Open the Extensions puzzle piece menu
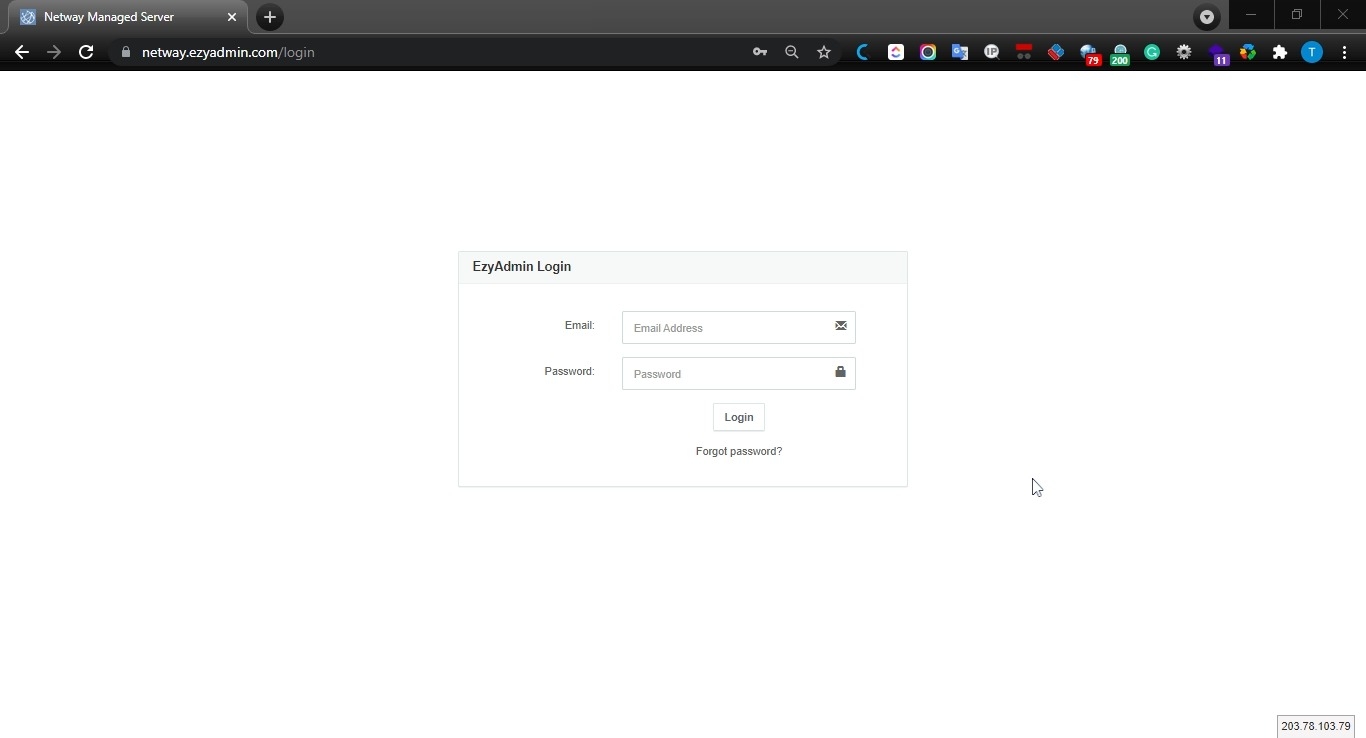The width and height of the screenshot is (1366, 738). click(1280, 52)
